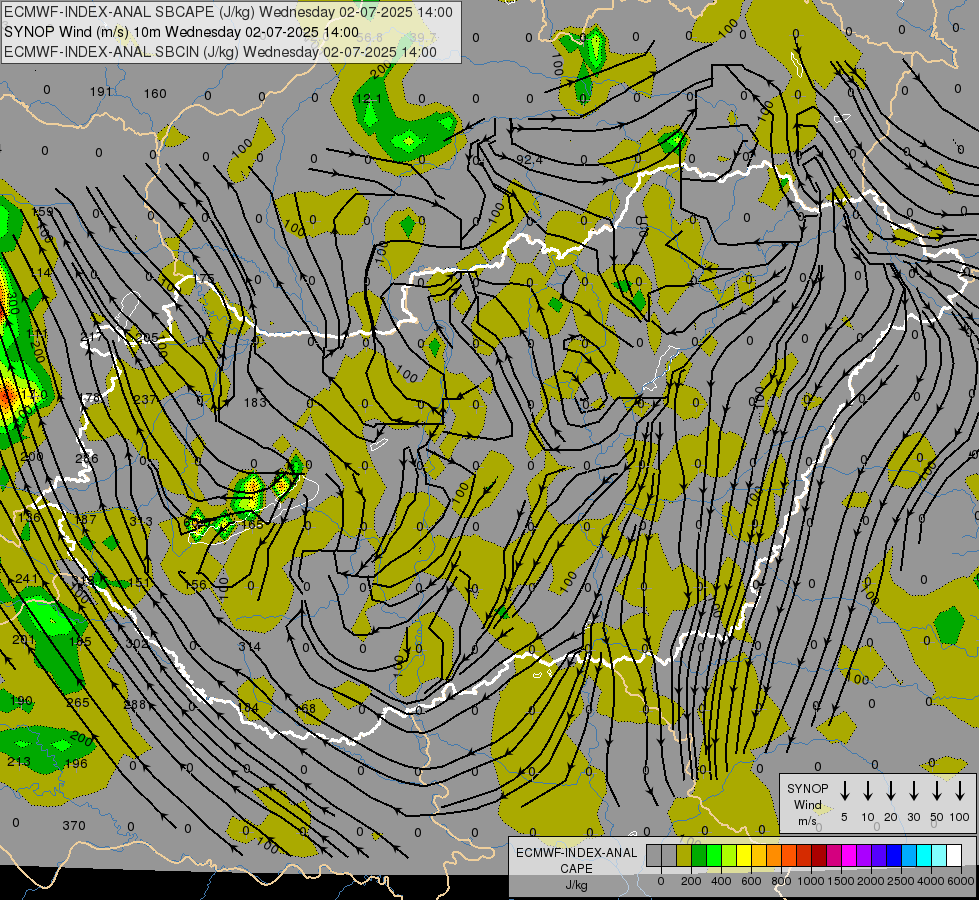The height and width of the screenshot is (900, 979).
Task: Click the map value 156
Action: [x=195, y=585]
